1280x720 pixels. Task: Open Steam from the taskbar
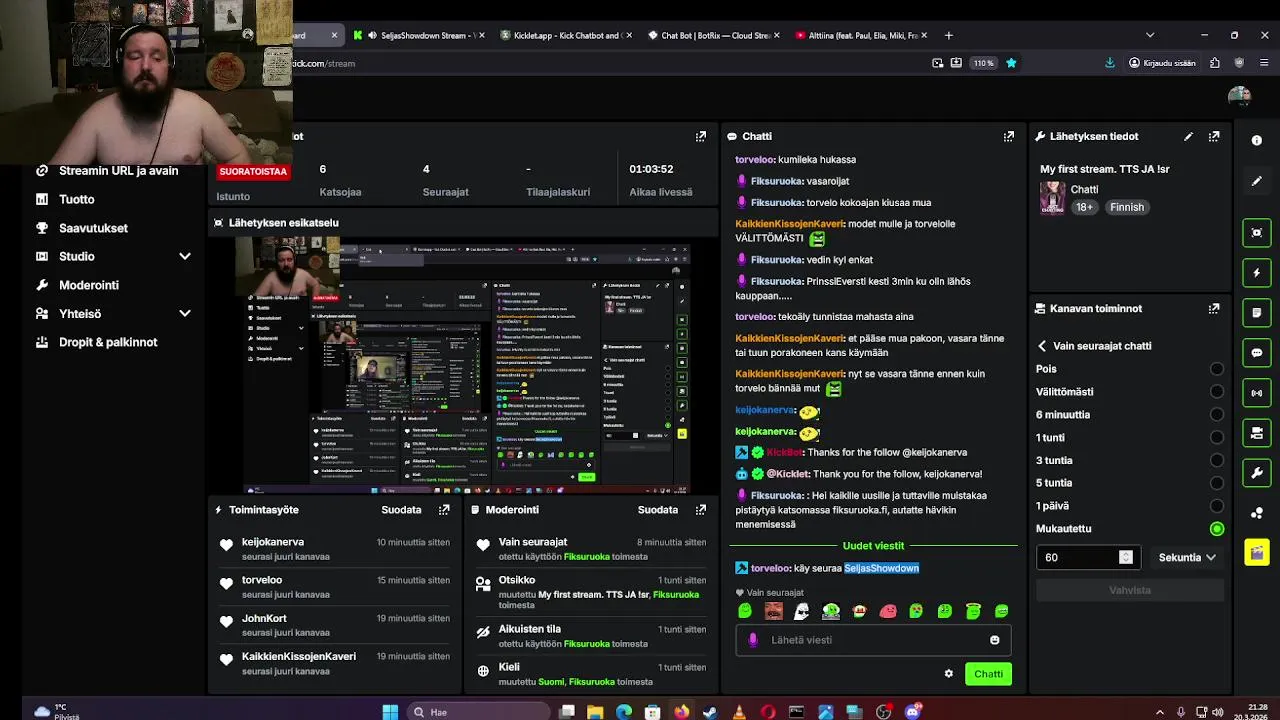(710, 712)
